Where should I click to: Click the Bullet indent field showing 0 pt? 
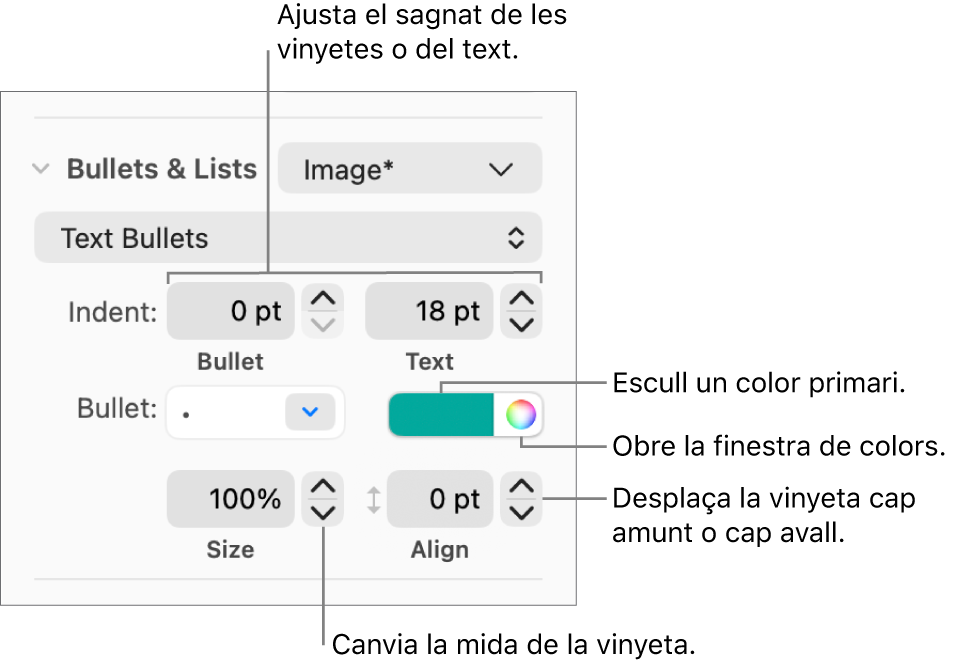click(x=230, y=311)
